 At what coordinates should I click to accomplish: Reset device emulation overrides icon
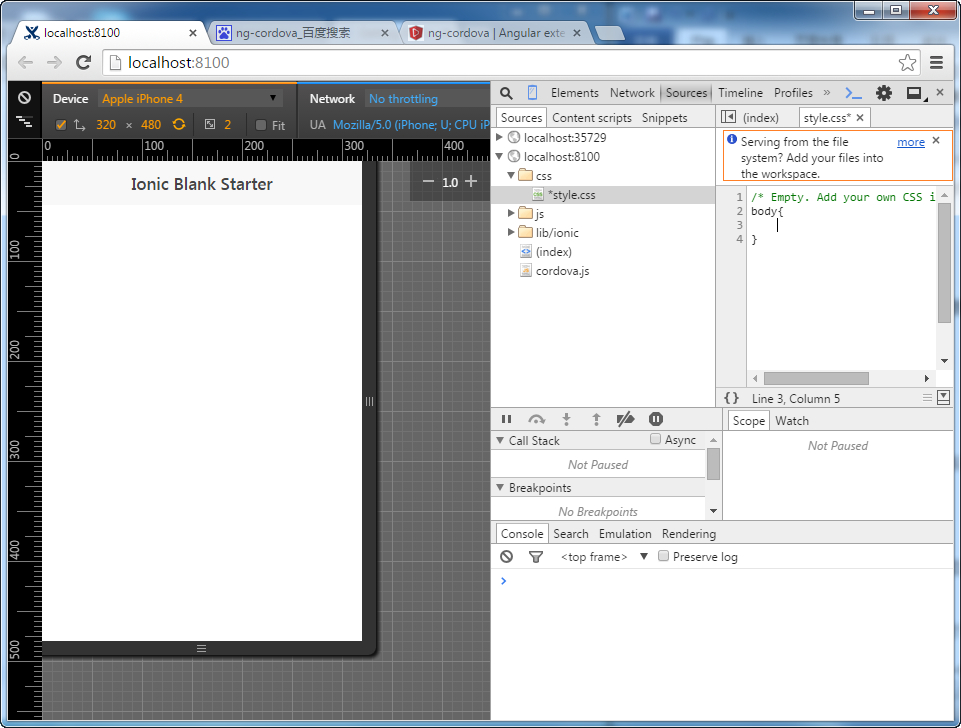click(25, 98)
